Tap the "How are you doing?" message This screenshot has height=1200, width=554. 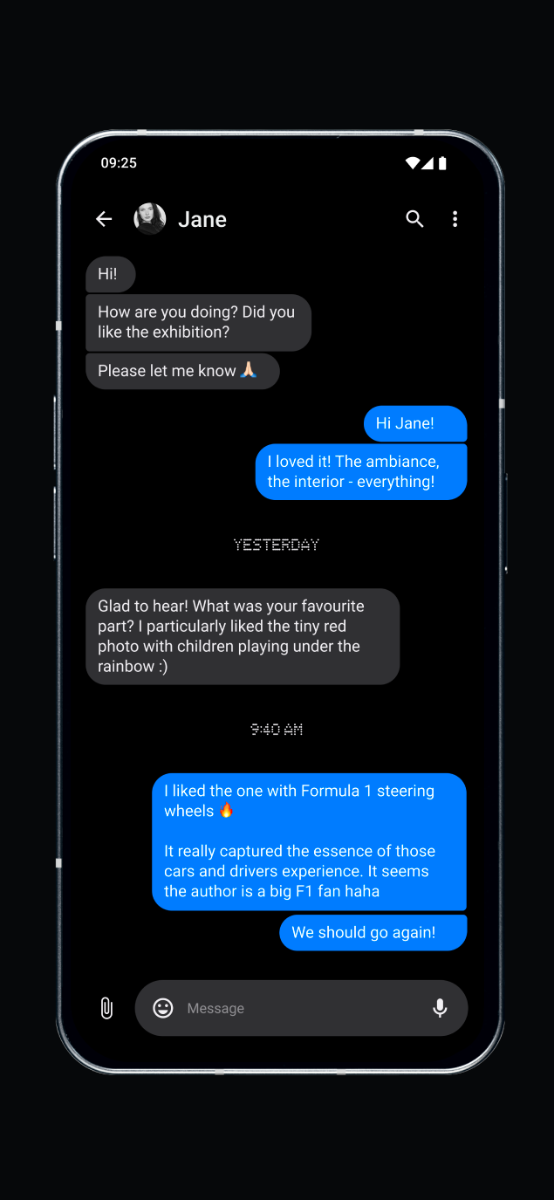tap(198, 322)
